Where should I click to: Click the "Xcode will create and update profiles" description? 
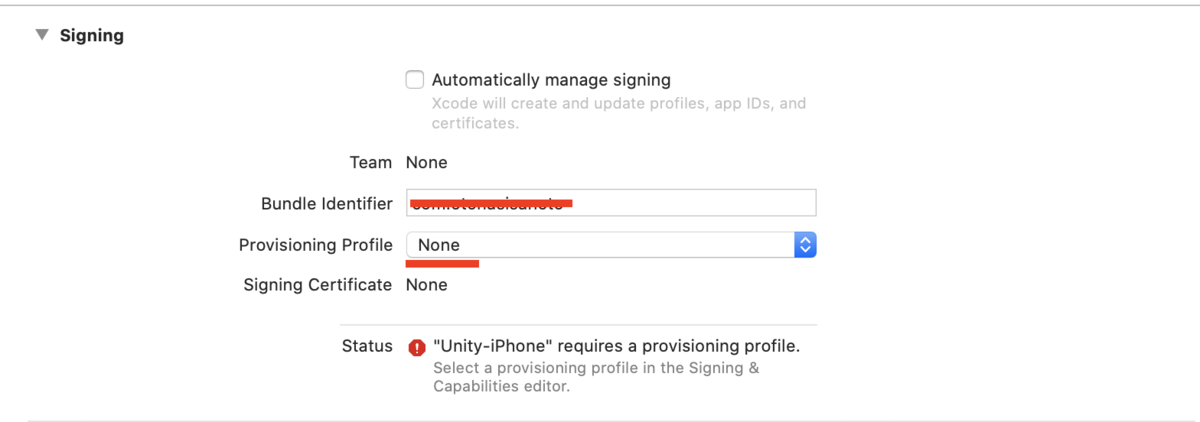(619, 113)
